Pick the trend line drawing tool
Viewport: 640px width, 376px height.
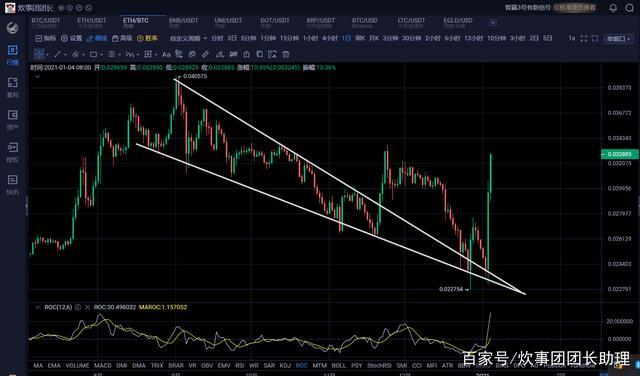(58, 54)
